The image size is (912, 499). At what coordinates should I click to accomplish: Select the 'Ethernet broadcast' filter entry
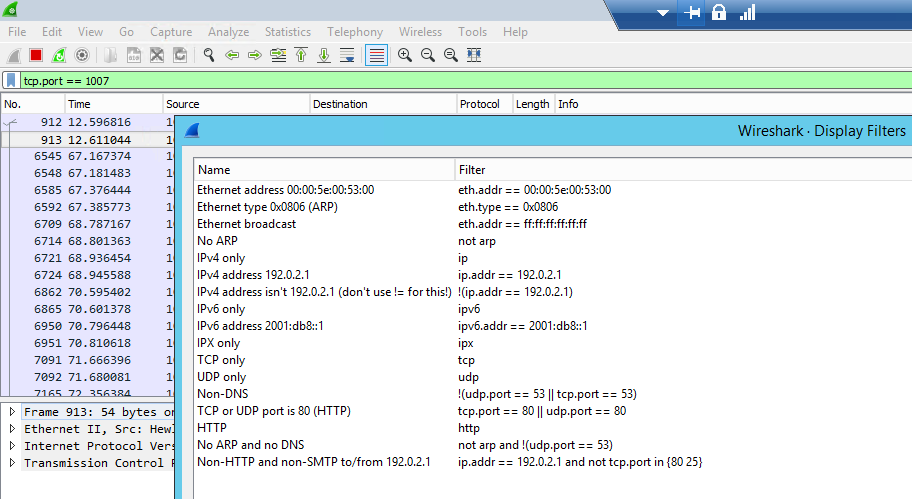pyautogui.click(x=246, y=224)
